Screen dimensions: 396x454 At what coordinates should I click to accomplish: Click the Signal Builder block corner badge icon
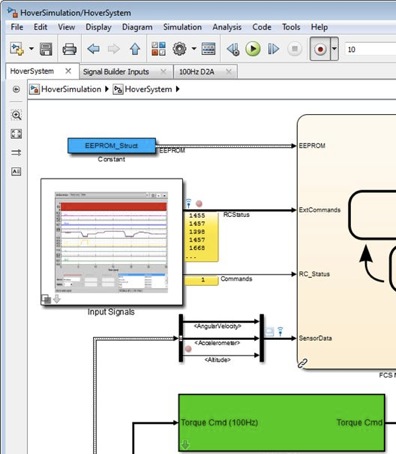46,299
